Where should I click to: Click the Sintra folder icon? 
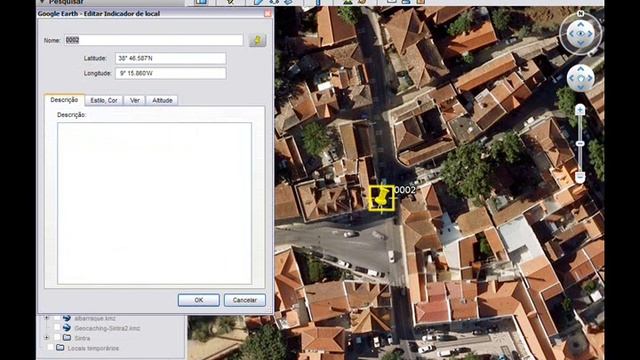(x=67, y=338)
